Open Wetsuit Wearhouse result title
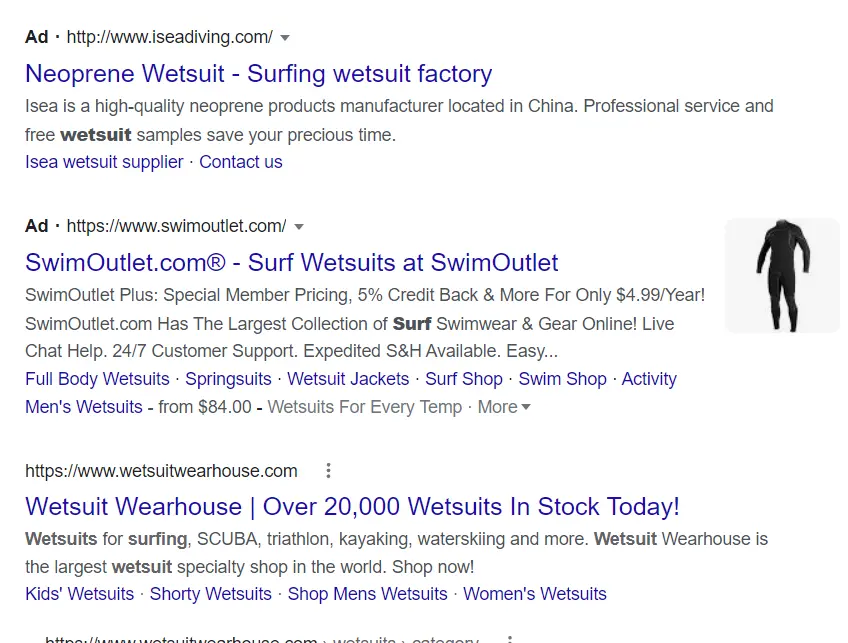 (352, 506)
